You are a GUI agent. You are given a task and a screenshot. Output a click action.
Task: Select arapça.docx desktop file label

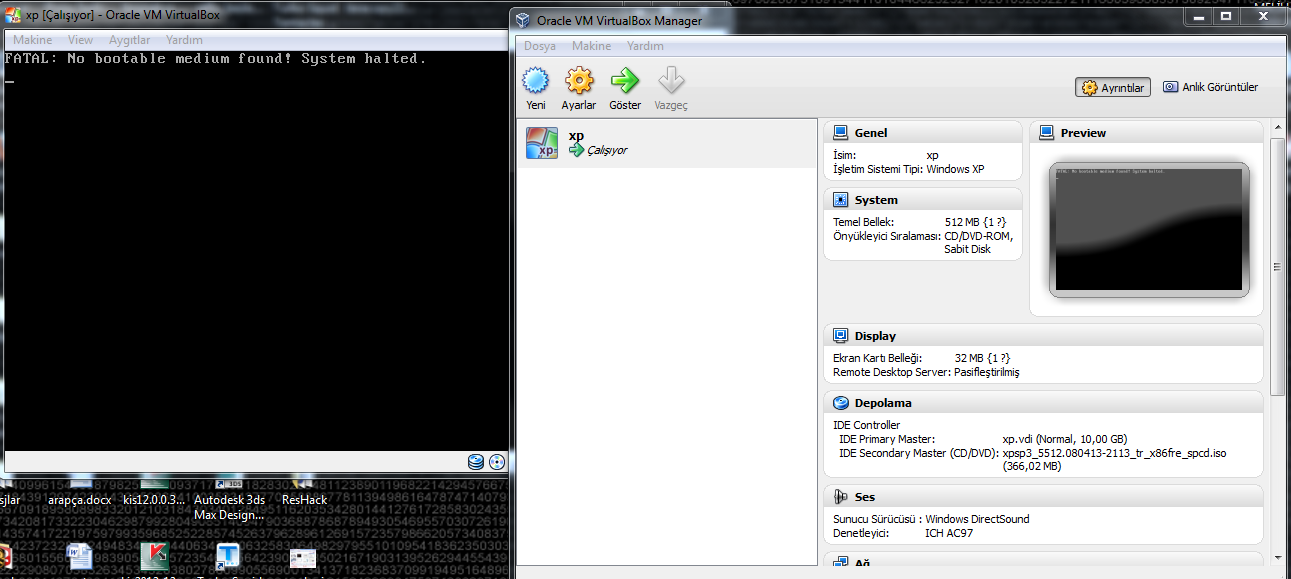(79, 500)
